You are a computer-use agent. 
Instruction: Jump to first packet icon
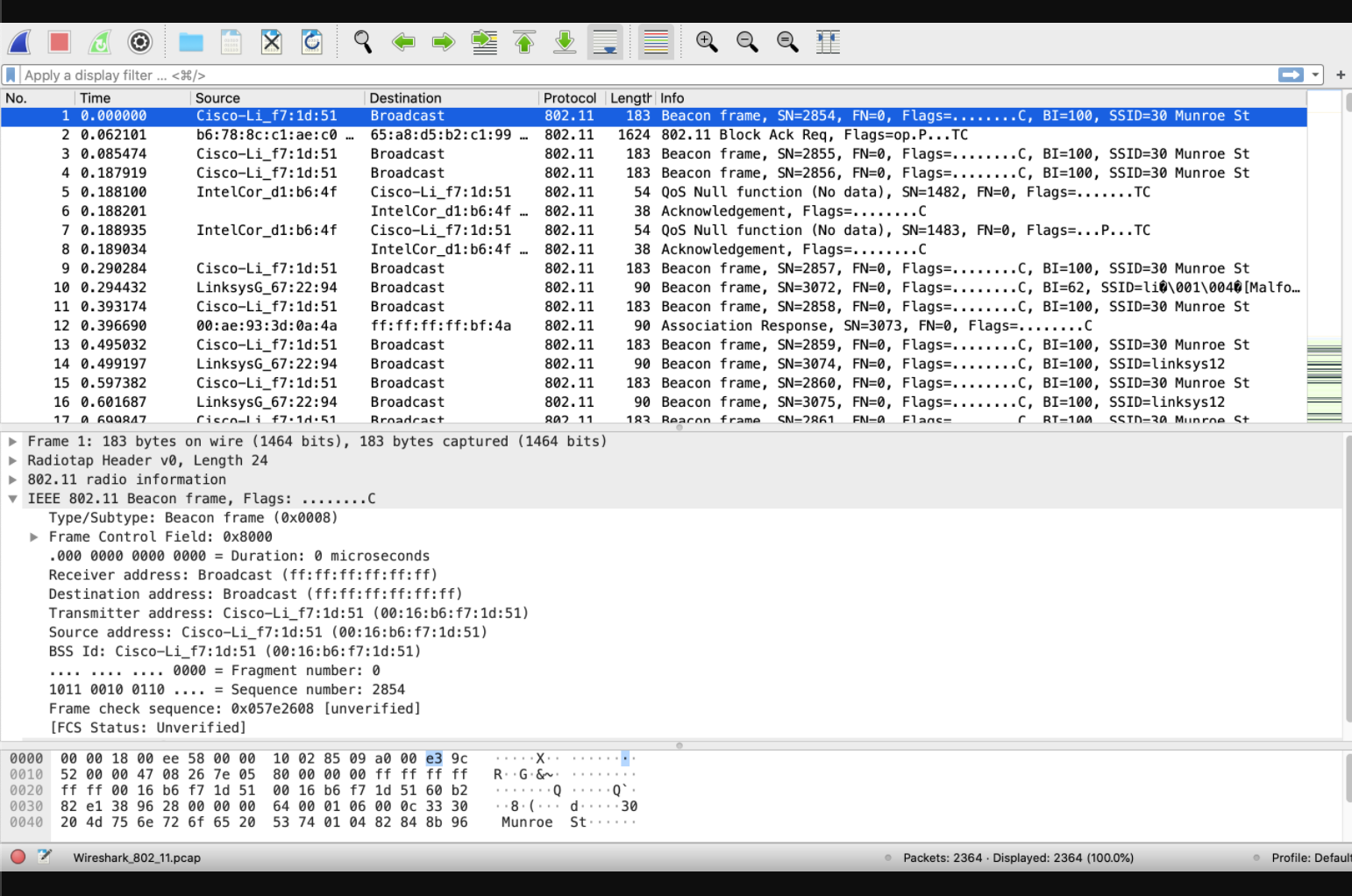tap(524, 42)
